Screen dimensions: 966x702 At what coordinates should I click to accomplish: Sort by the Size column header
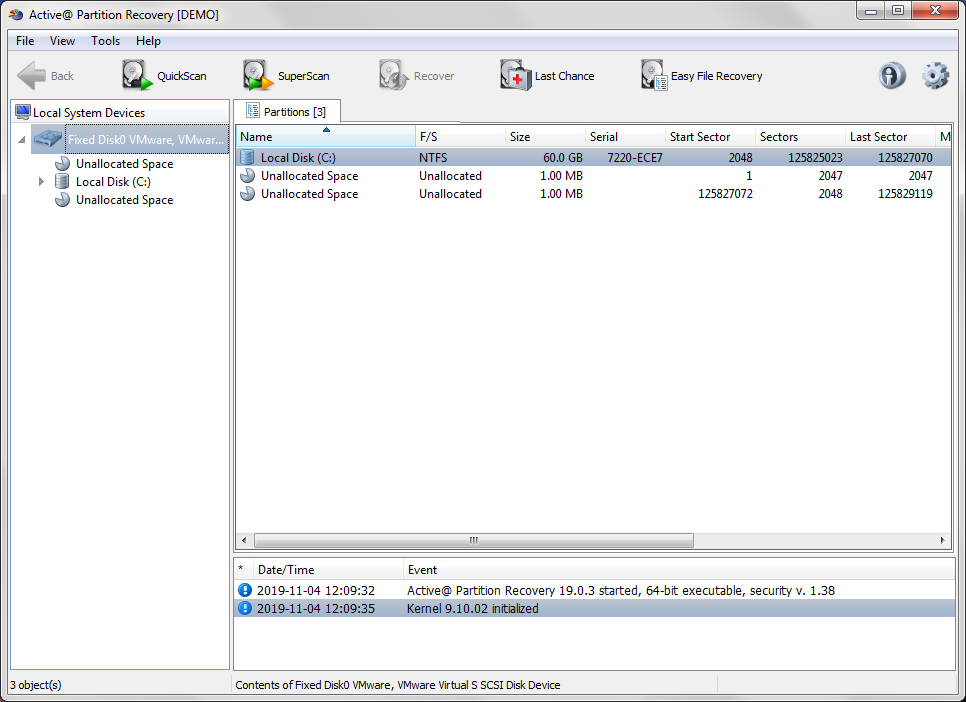(545, 137)
